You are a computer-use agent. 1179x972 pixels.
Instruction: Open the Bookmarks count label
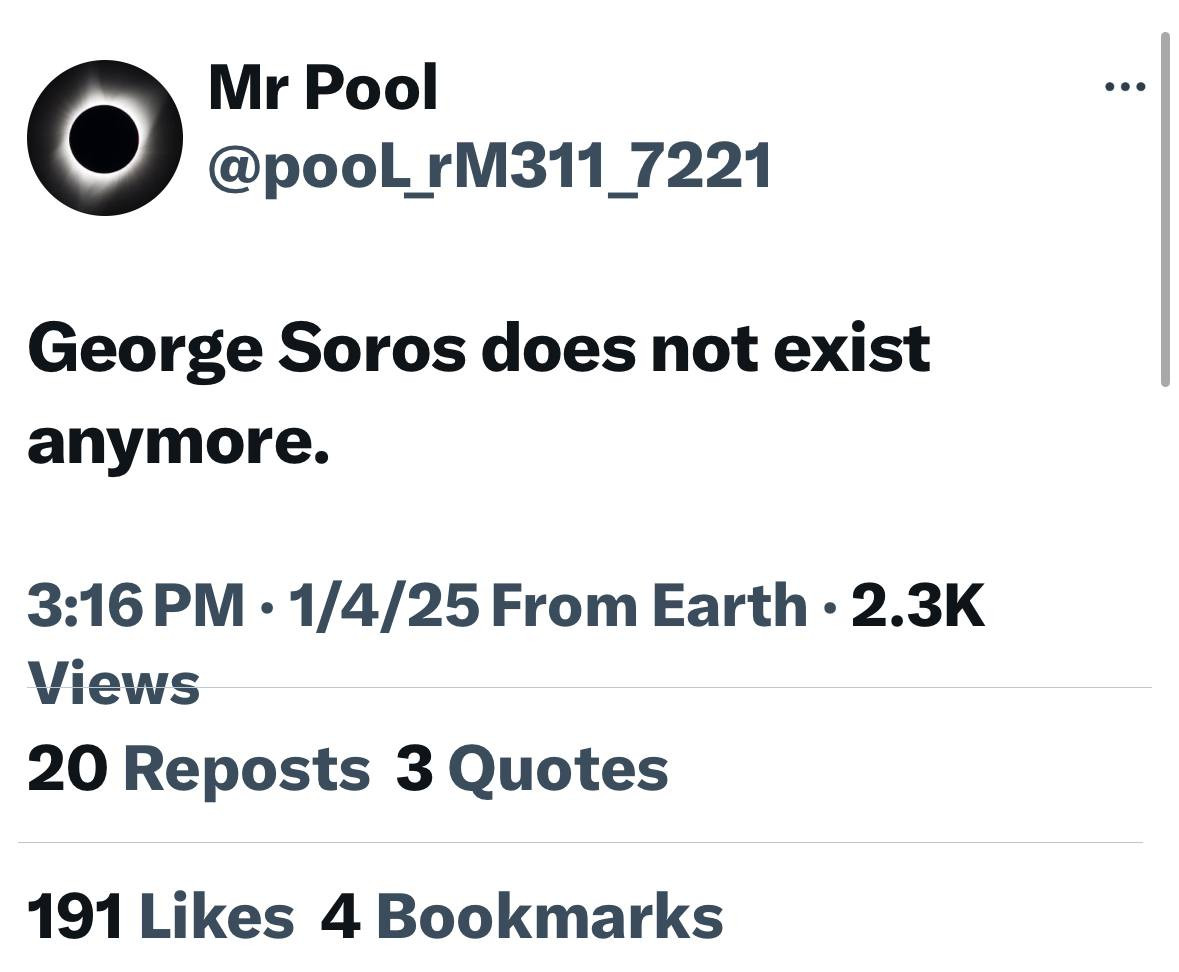(x=550, y=916)
